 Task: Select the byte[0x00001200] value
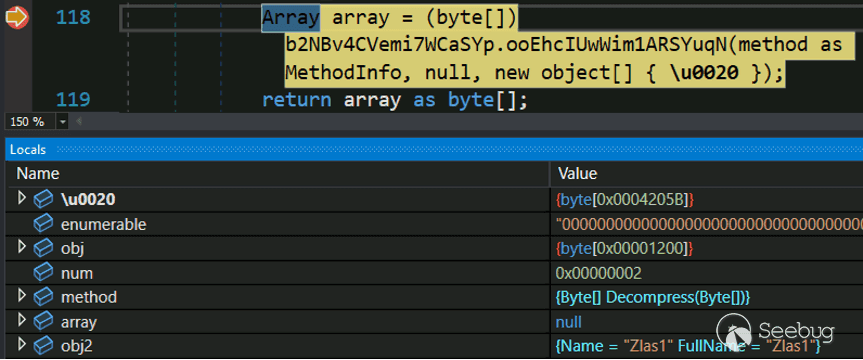[x=624, y=249]
